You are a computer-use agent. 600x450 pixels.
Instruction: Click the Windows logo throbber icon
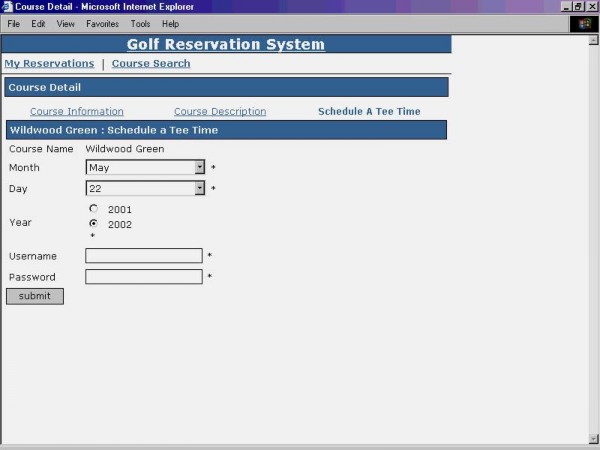click(x=585, y=24)
